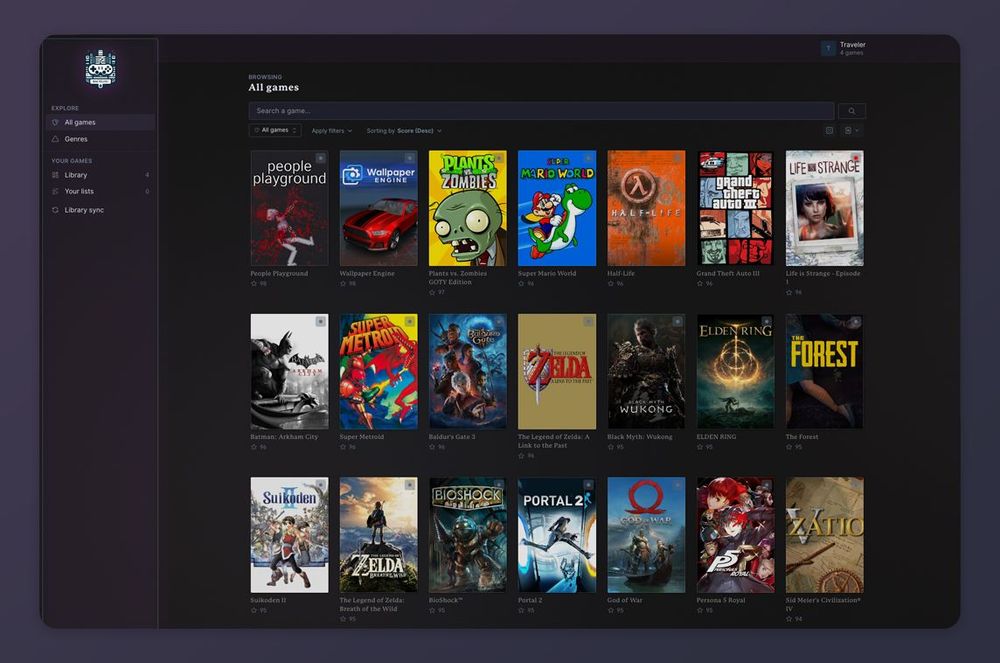Click the star rating icon under Baldur's Gate 3
Image resolution: width=1000 pixels, height=663 pixels.
click(x=432, y=447)
